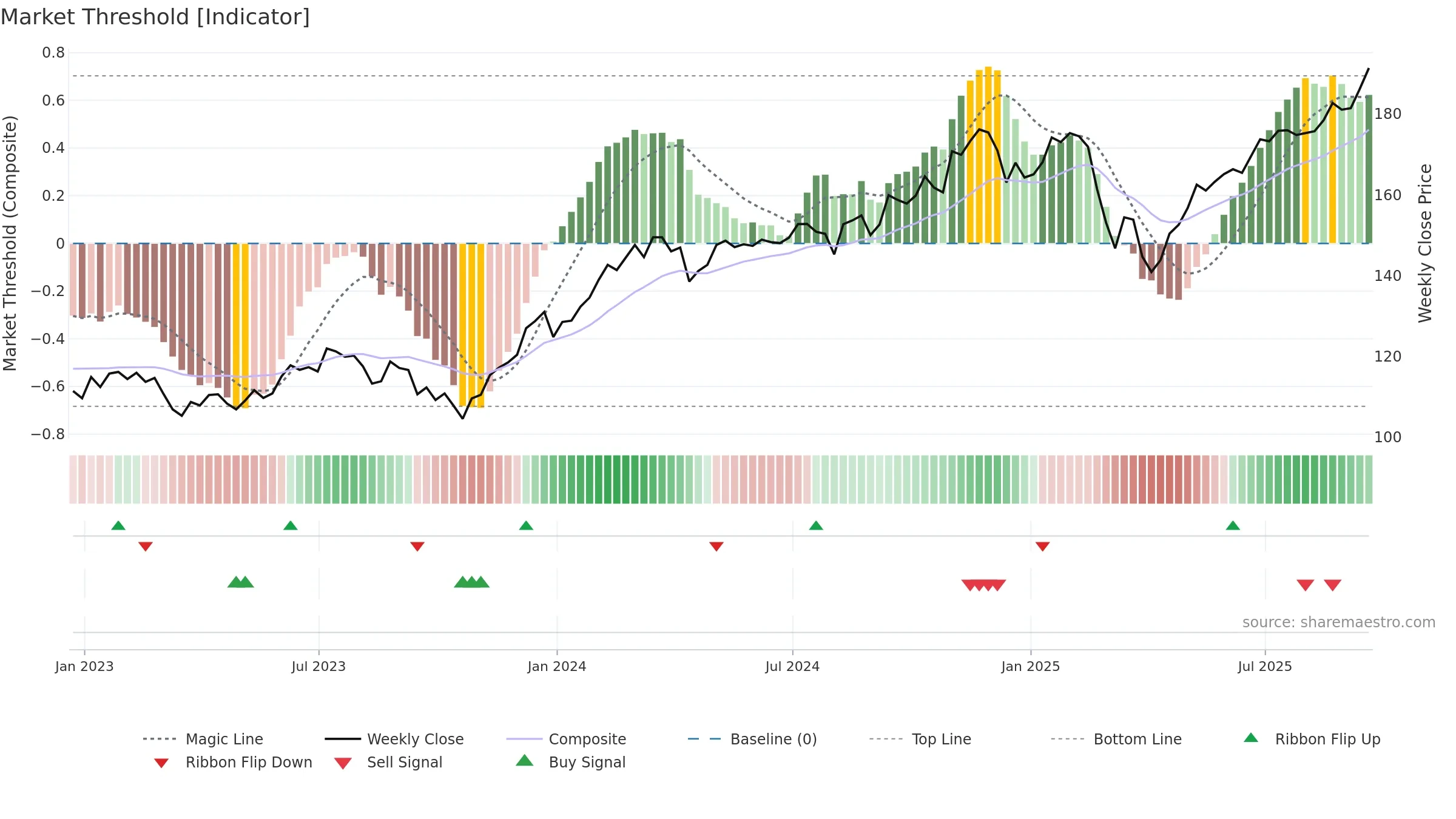Click the Jul 2025 axis label
This screenshot has height=819, width=1456.
pos(1265,666)
